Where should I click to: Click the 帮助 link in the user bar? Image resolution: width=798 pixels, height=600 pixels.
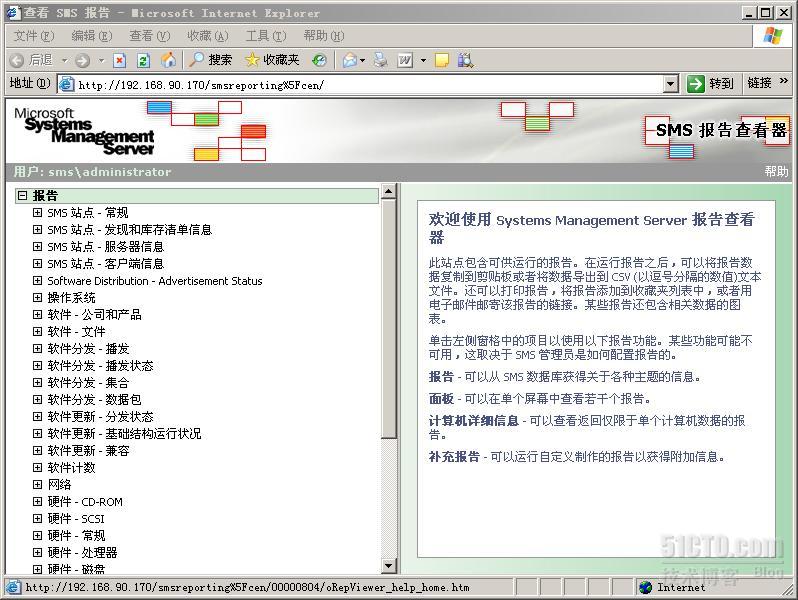[776, 172]
